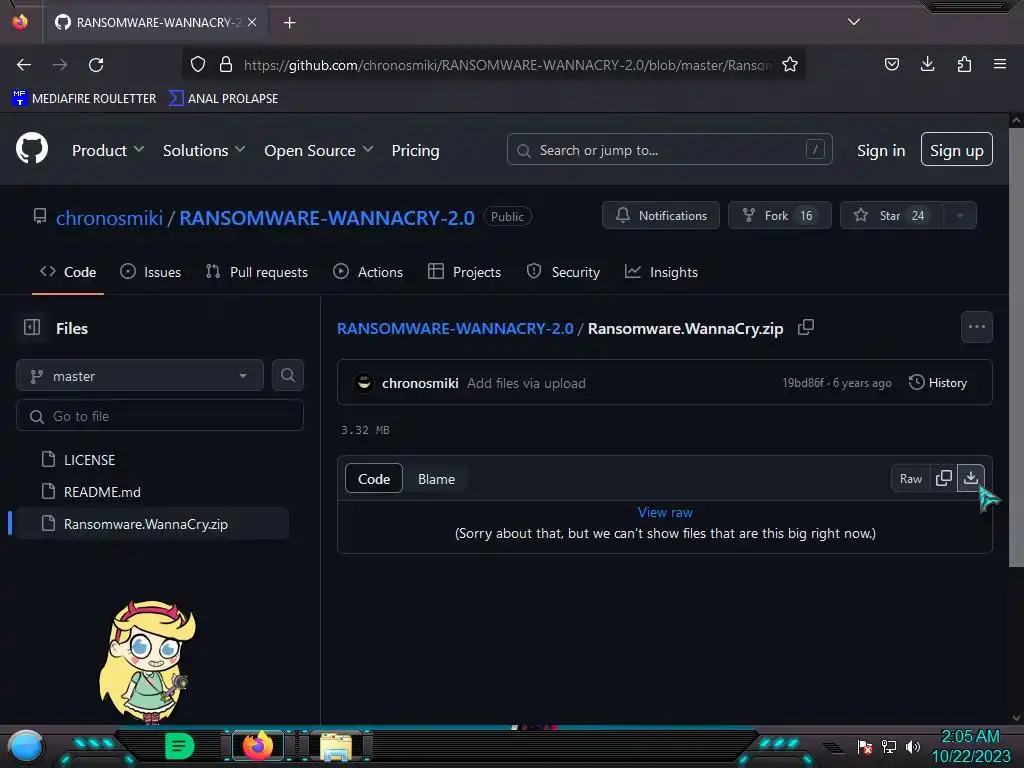1024x768 pixels.
Task: Click the page vertical scrollbar
Action: [1016, 346]
